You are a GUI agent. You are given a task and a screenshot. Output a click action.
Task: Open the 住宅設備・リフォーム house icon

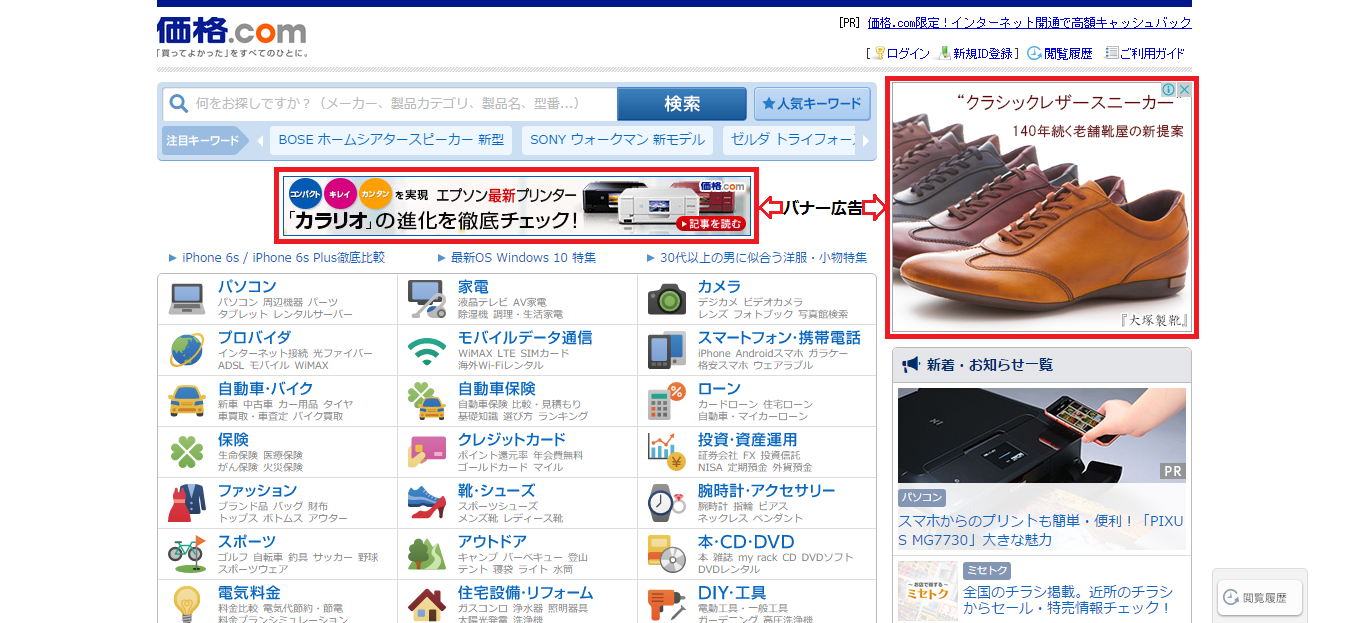[427, 605]
